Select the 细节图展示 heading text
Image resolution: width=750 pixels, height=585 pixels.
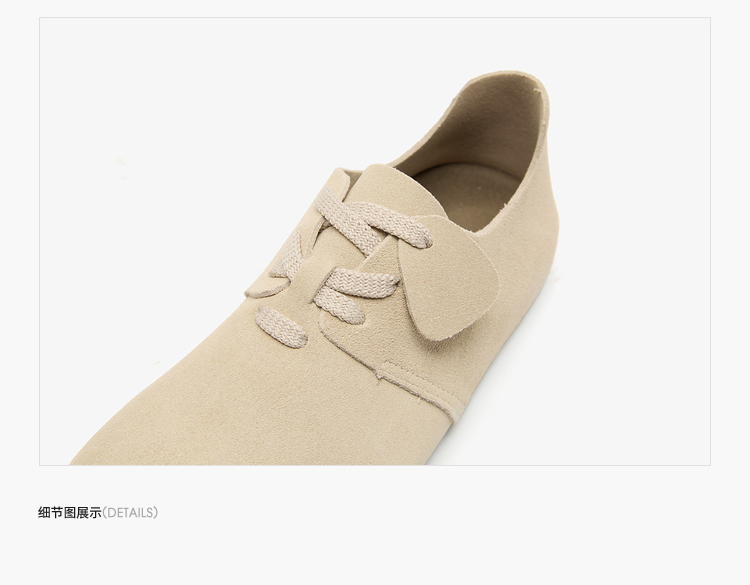pos(70,513)
